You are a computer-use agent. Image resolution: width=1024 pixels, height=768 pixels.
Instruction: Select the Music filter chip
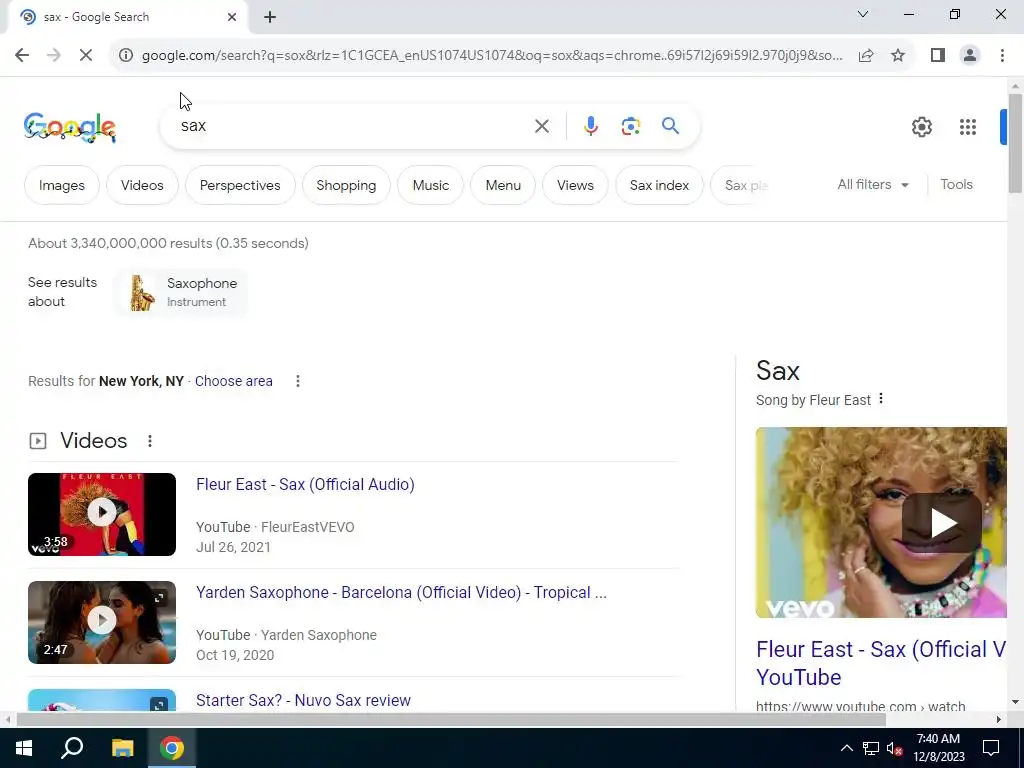point(430,185)
